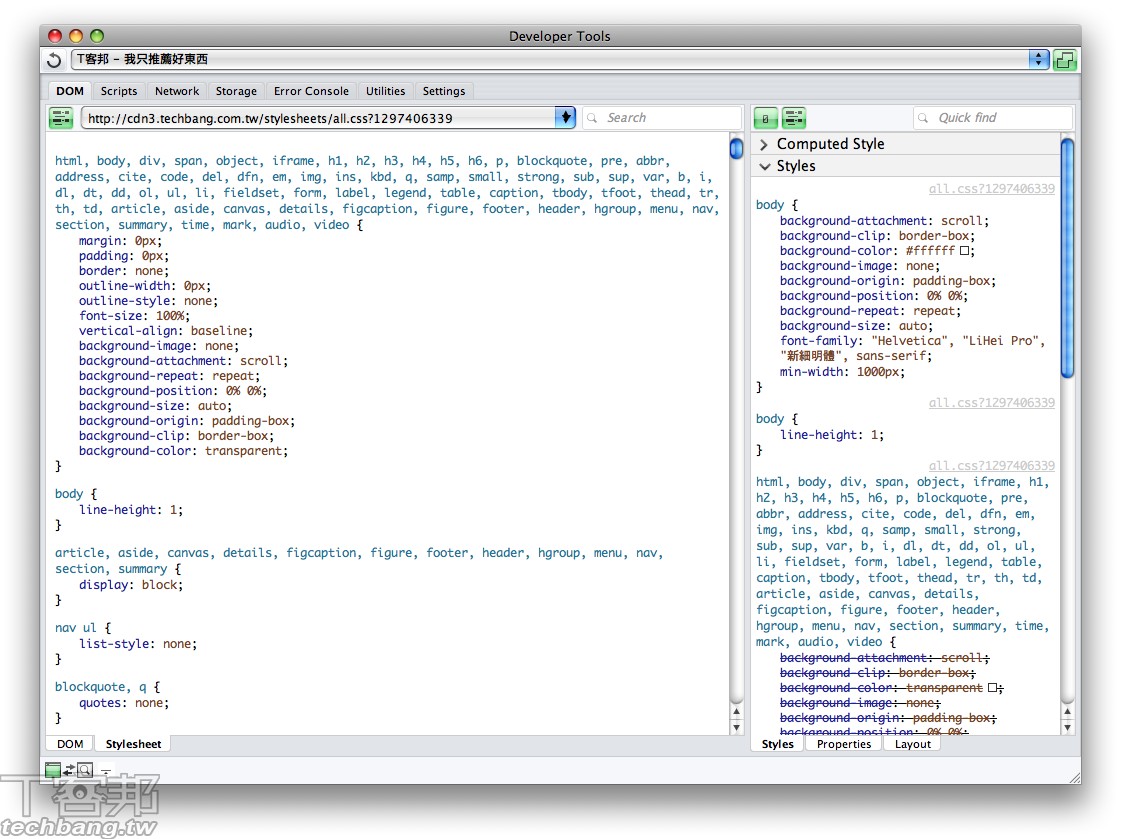Click the reload icon beside the page title

pyautogui.click(x=55, y=60)
